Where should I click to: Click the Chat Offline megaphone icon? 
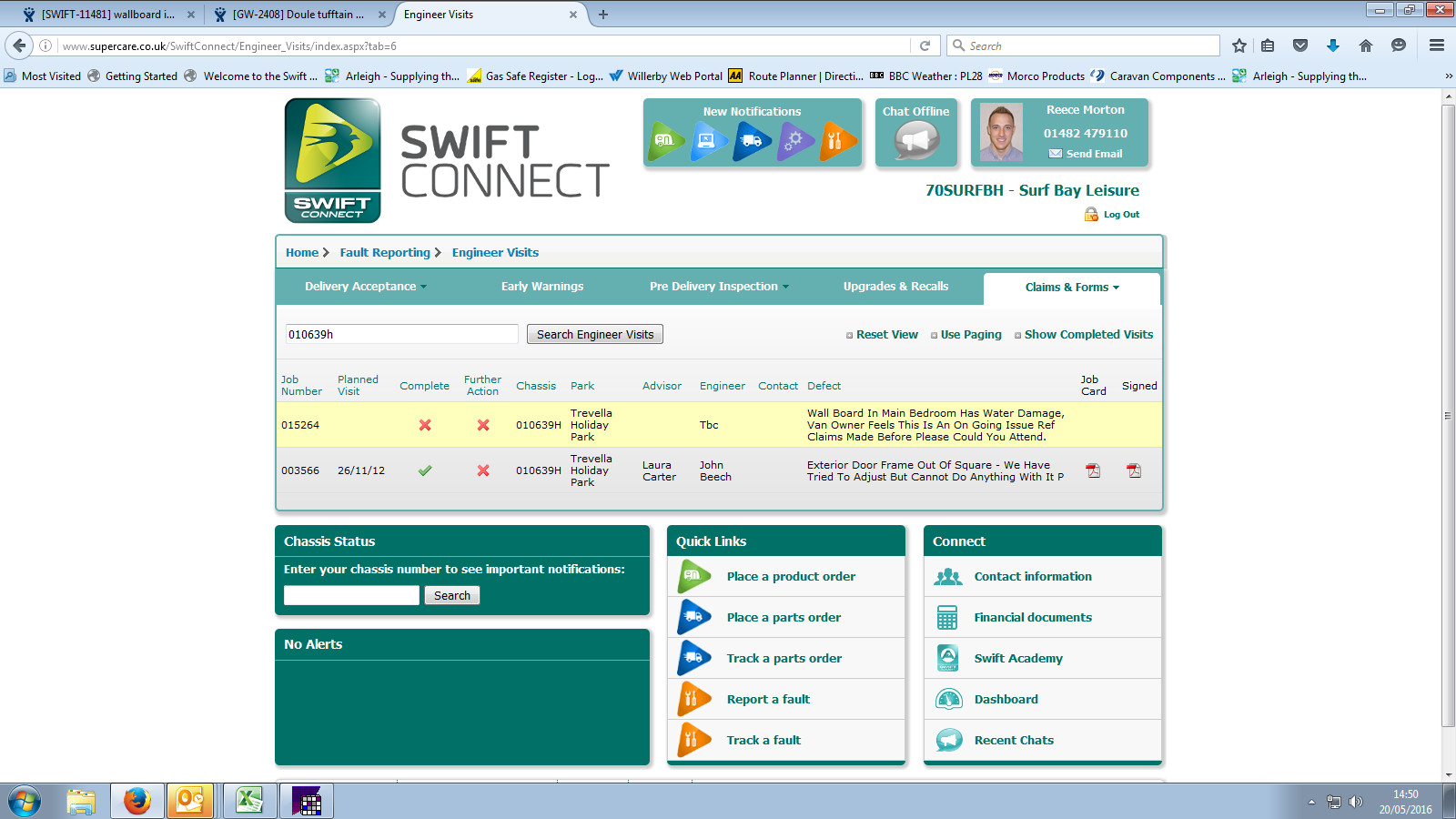point(915,141)
